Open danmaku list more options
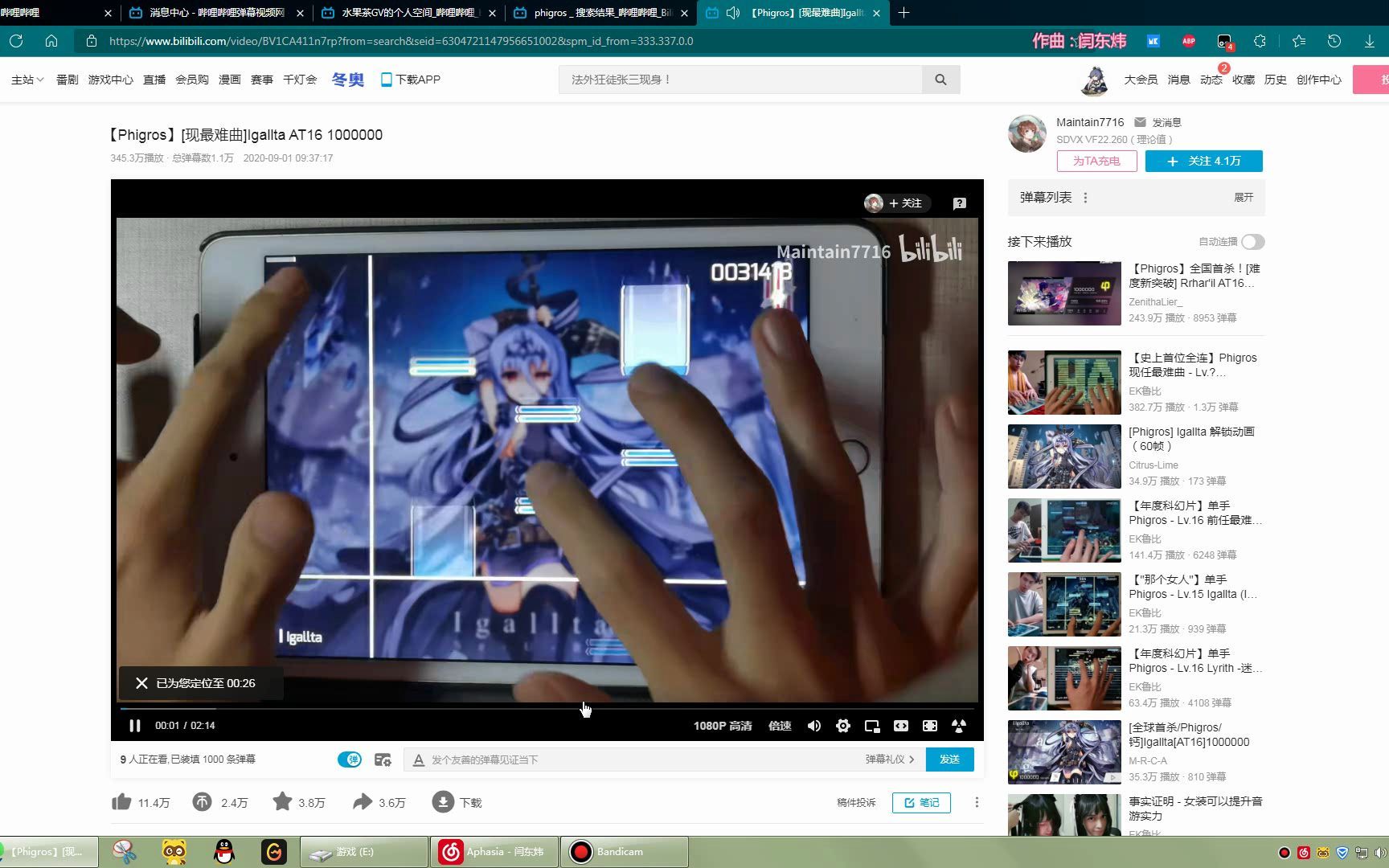Image resolution: width=1389 pixels, height=868 pixels. tap(1085, 198)
